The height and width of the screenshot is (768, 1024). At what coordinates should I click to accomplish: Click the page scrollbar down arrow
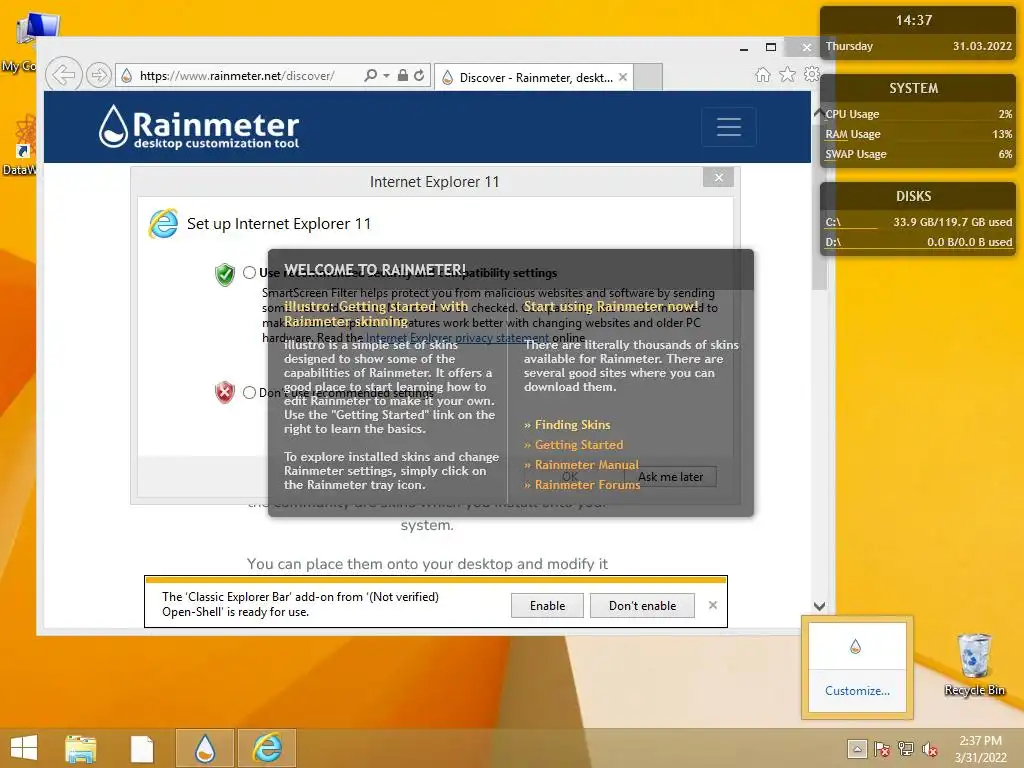(x=820, y=606)
